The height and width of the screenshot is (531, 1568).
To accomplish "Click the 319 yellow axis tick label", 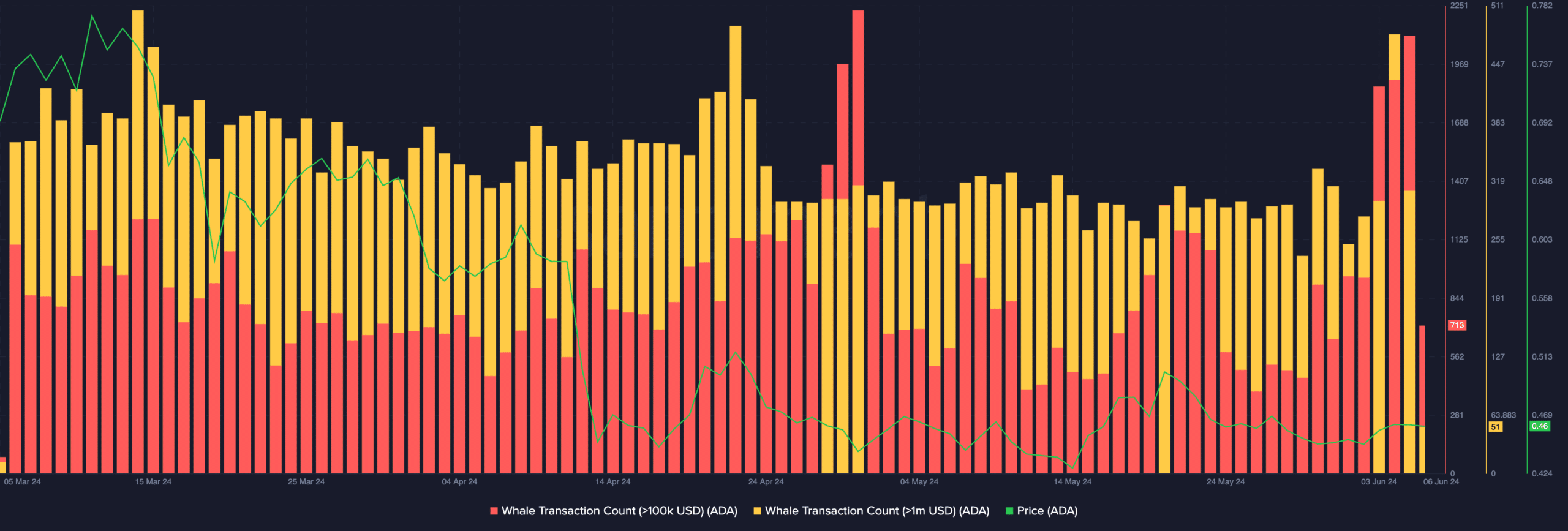I will pos(1498,181).
